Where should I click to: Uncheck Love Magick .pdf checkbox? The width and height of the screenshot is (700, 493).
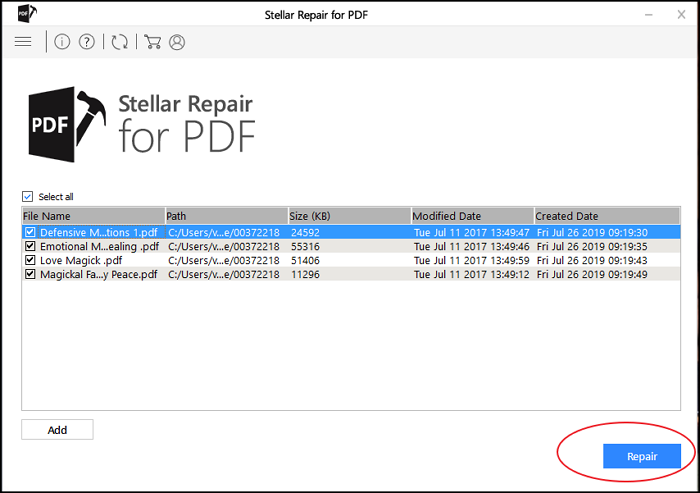pyautogui.click(x=30, y=260)
